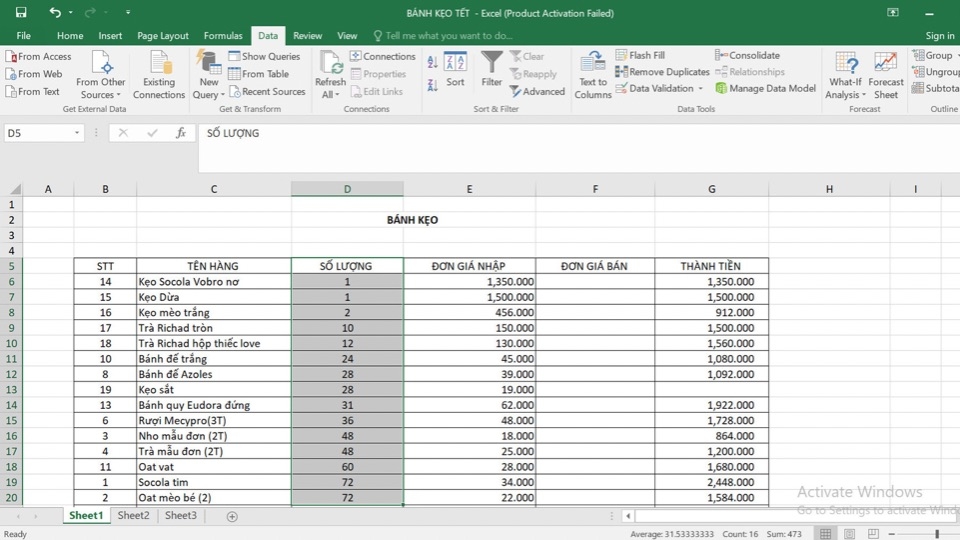Open the New Query dropdown
Screen dimensions: 960x540
(209, 75)
